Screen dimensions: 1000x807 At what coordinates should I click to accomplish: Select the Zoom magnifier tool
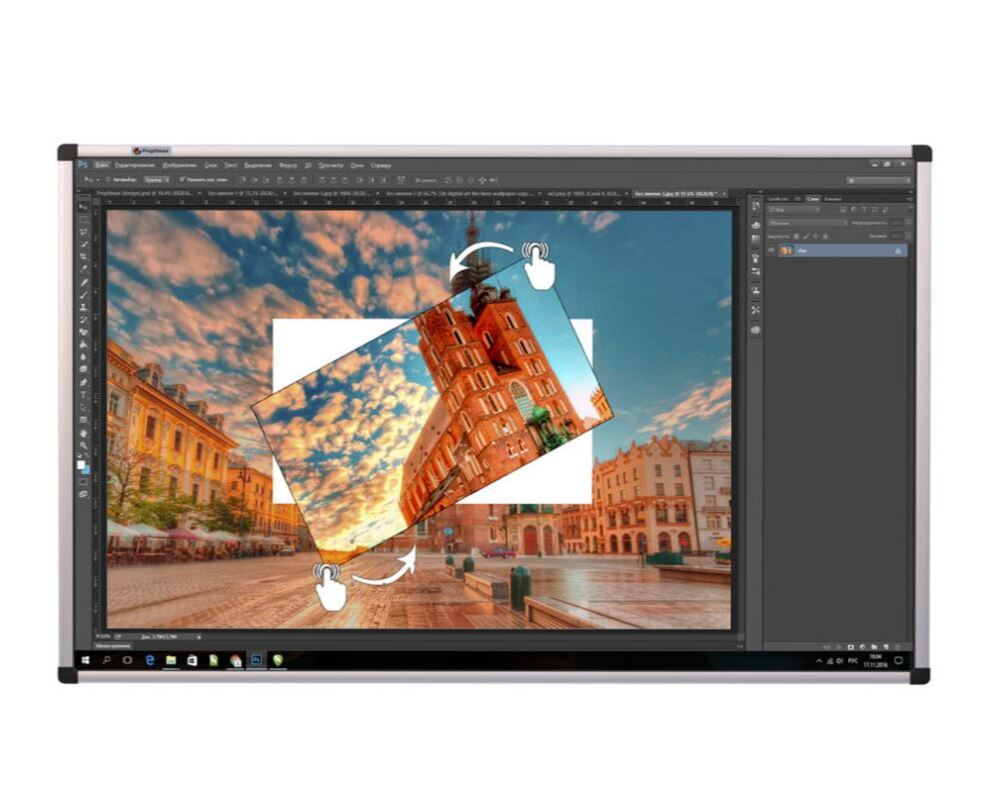tap(83, 445)
